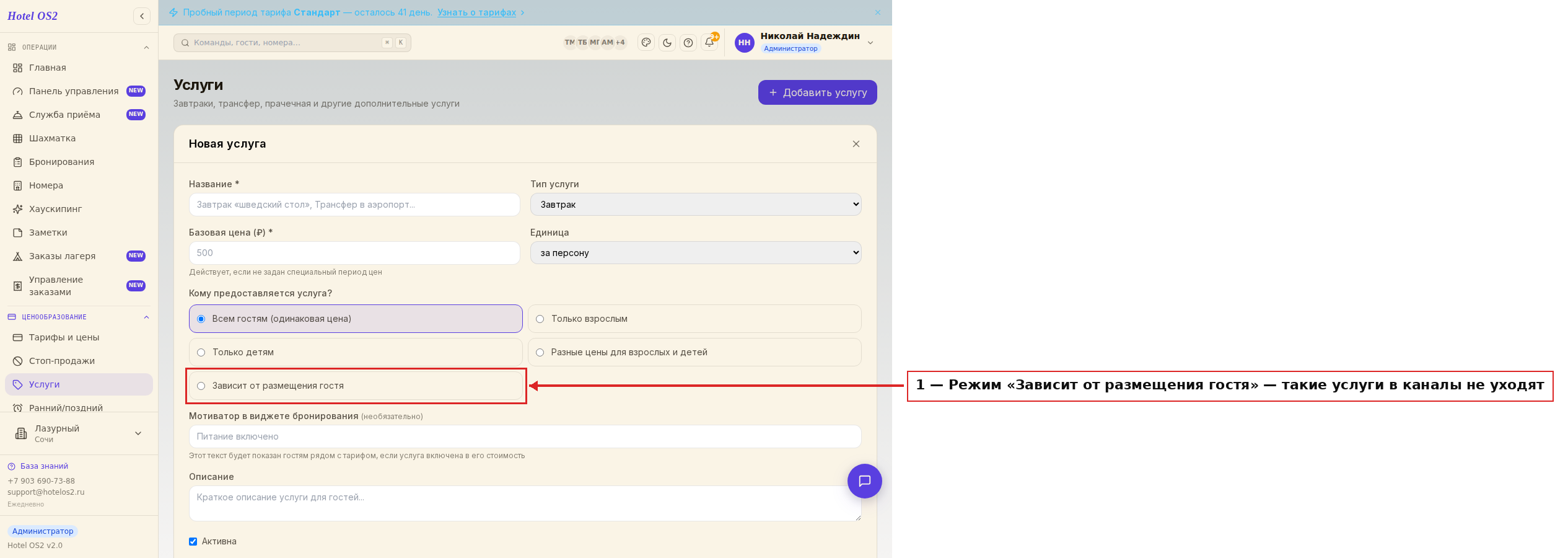Open the Единица dropdown
Viewport: 1568px width, 558px height.
[x=696, y=253]
